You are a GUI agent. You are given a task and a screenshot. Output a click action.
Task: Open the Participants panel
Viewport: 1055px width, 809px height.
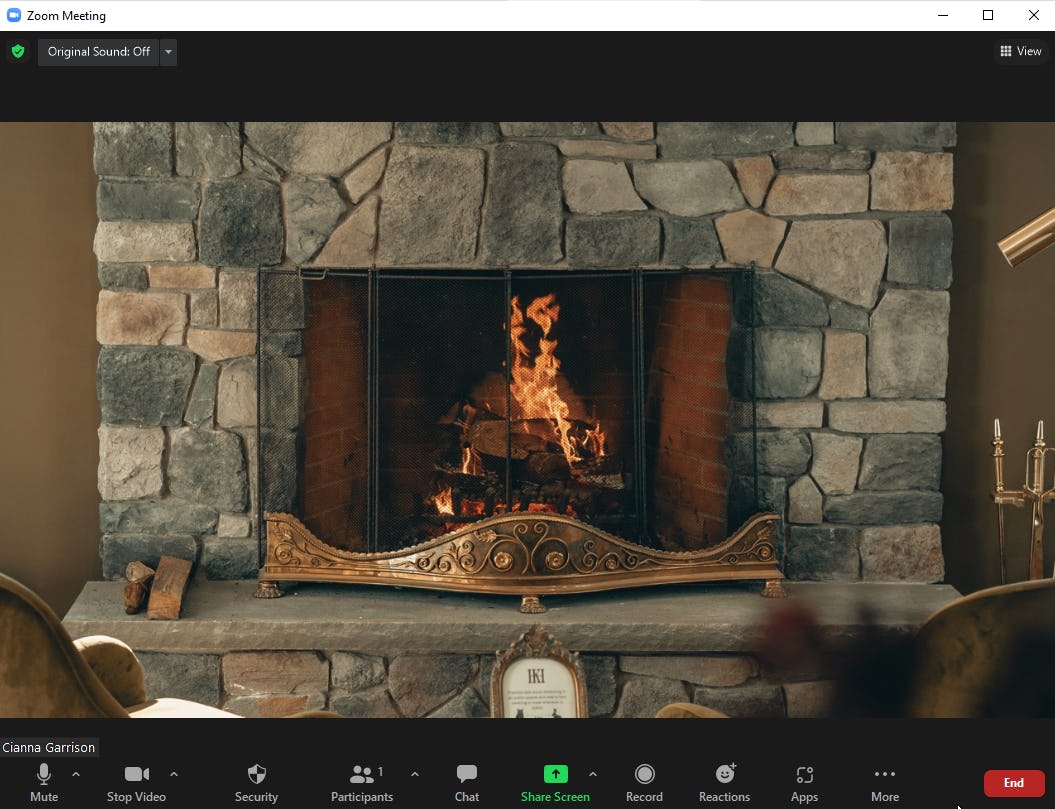coord(362,780)
